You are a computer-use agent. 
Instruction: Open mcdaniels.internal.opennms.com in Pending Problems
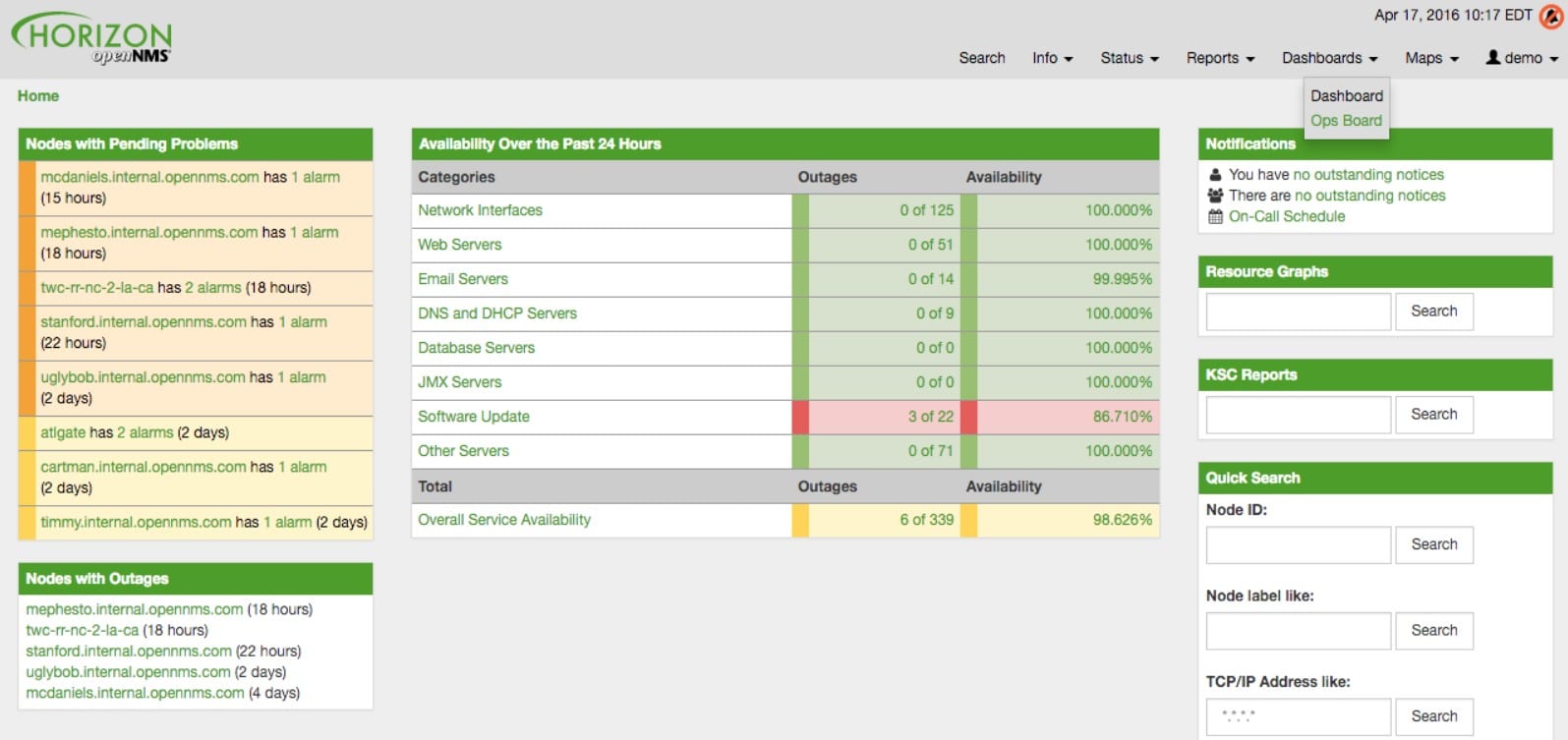pyautogui.click(x=149, y=177)
